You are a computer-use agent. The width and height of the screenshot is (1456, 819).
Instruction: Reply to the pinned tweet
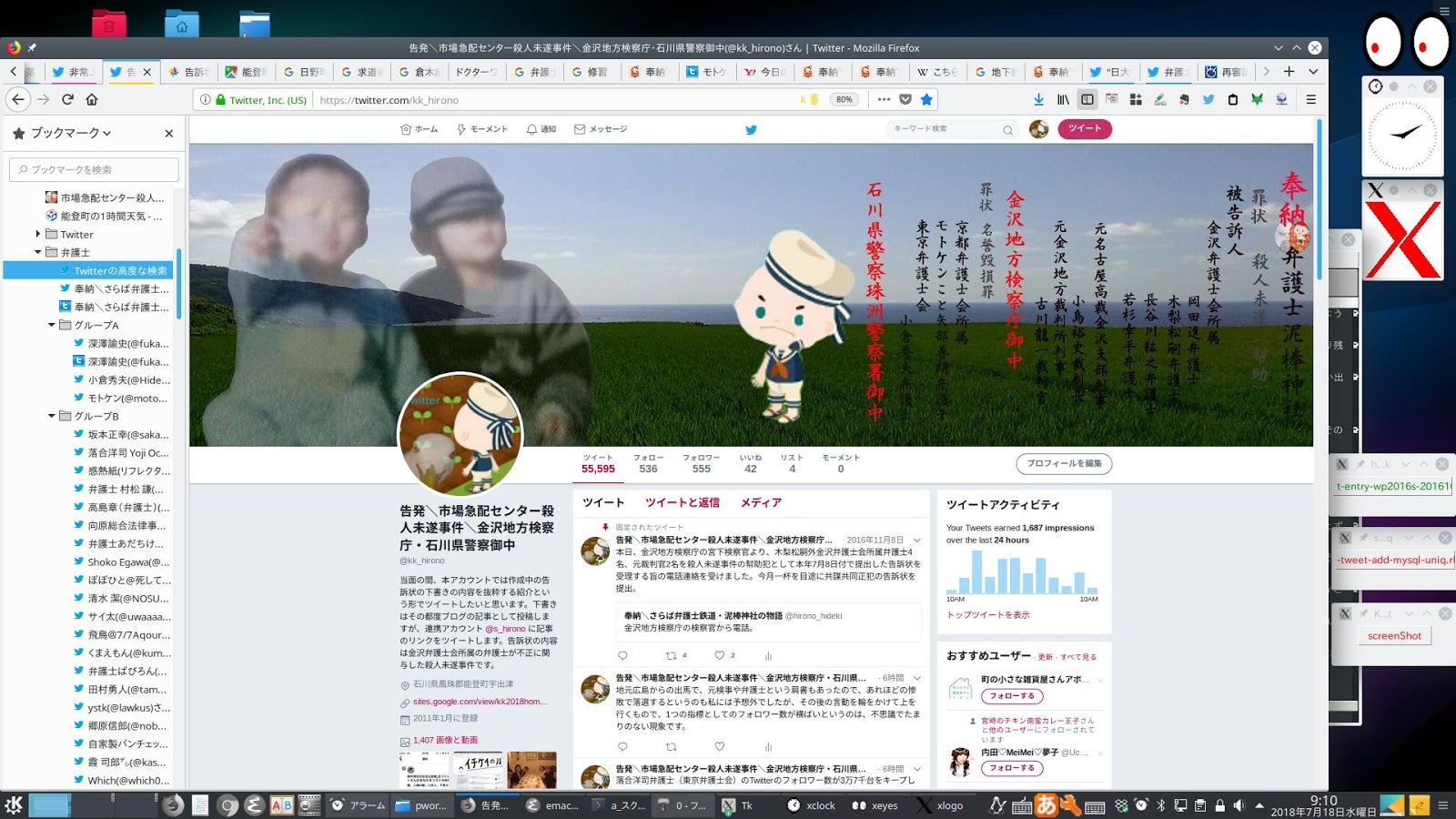point(622,655)
